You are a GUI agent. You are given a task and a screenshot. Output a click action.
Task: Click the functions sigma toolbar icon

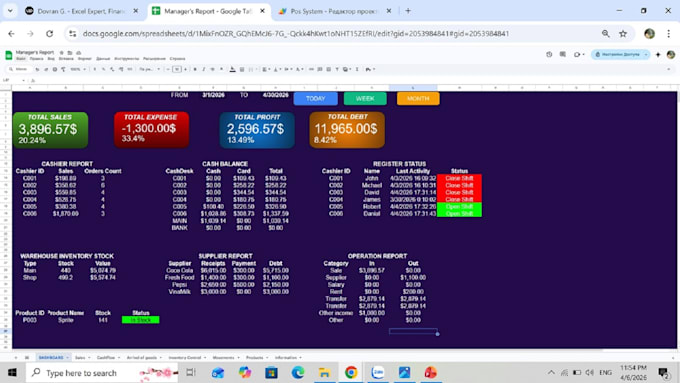pos(357,69)
